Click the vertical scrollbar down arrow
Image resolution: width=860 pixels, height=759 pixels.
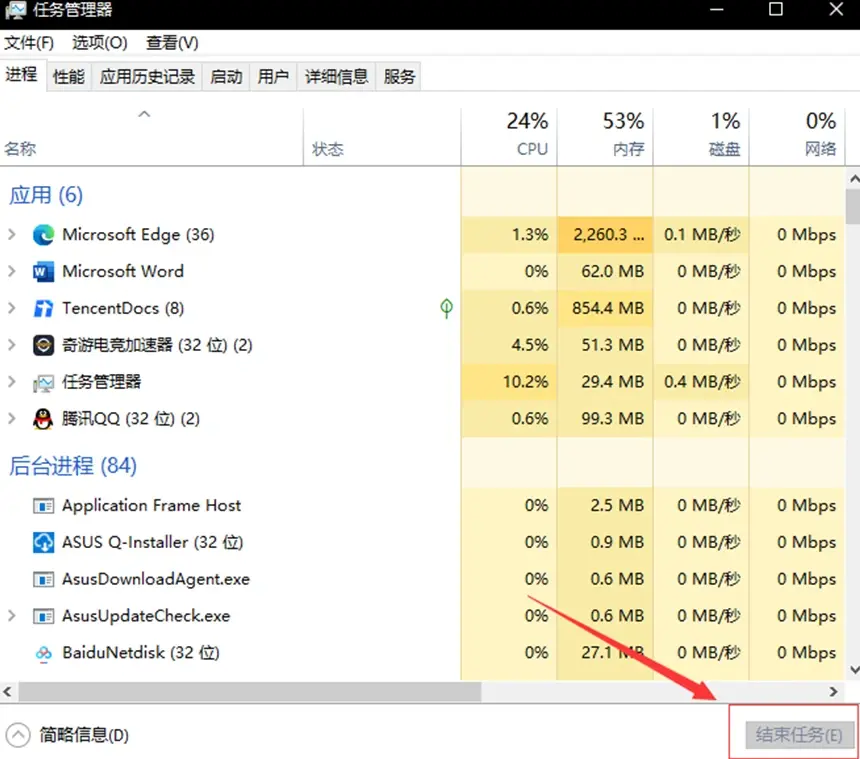[854, 670]
